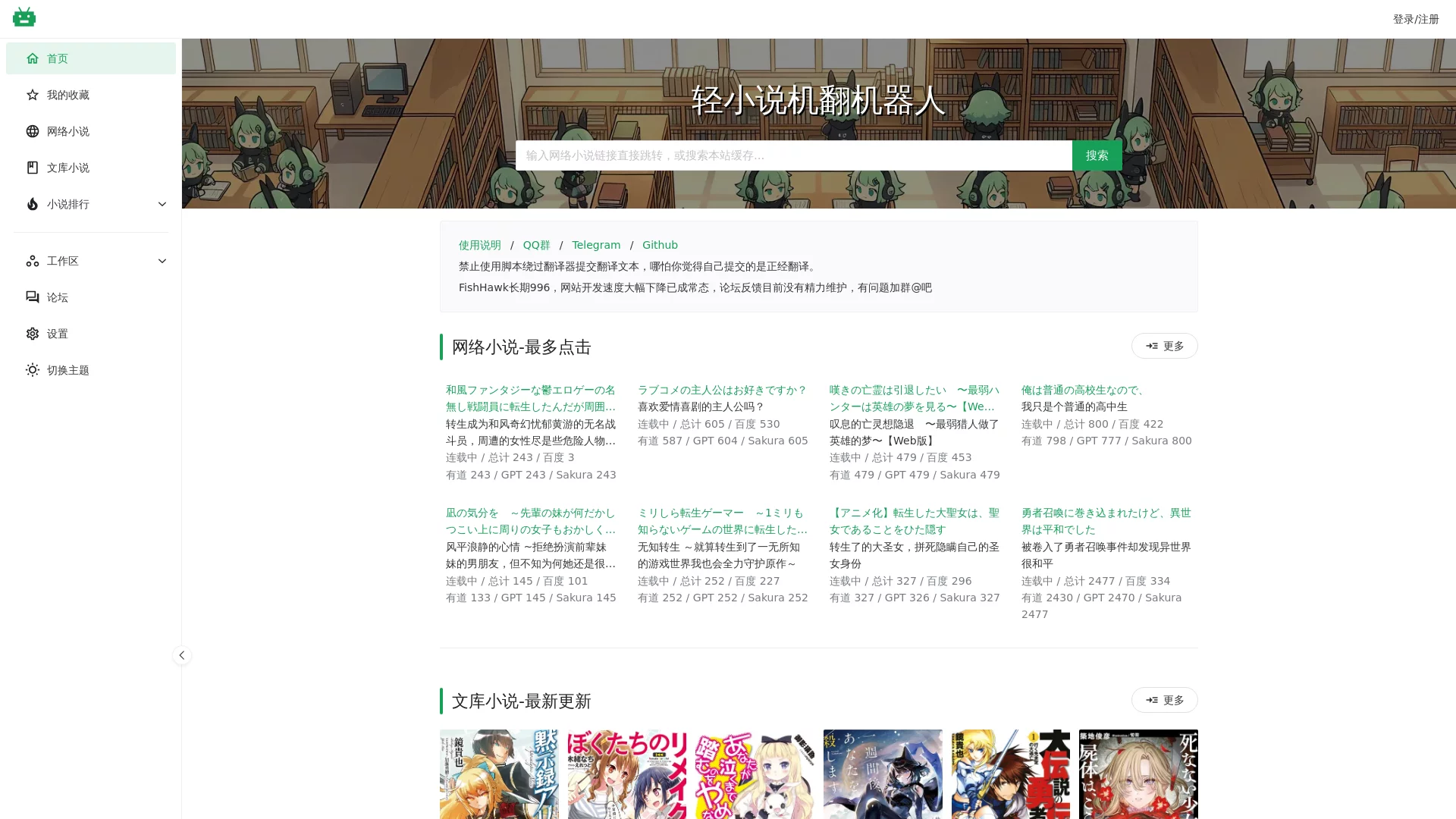Open novel 嘆きの亡霊は引退したい
This screenshot has height=819, width=1456.
click(x=914, y=398)
